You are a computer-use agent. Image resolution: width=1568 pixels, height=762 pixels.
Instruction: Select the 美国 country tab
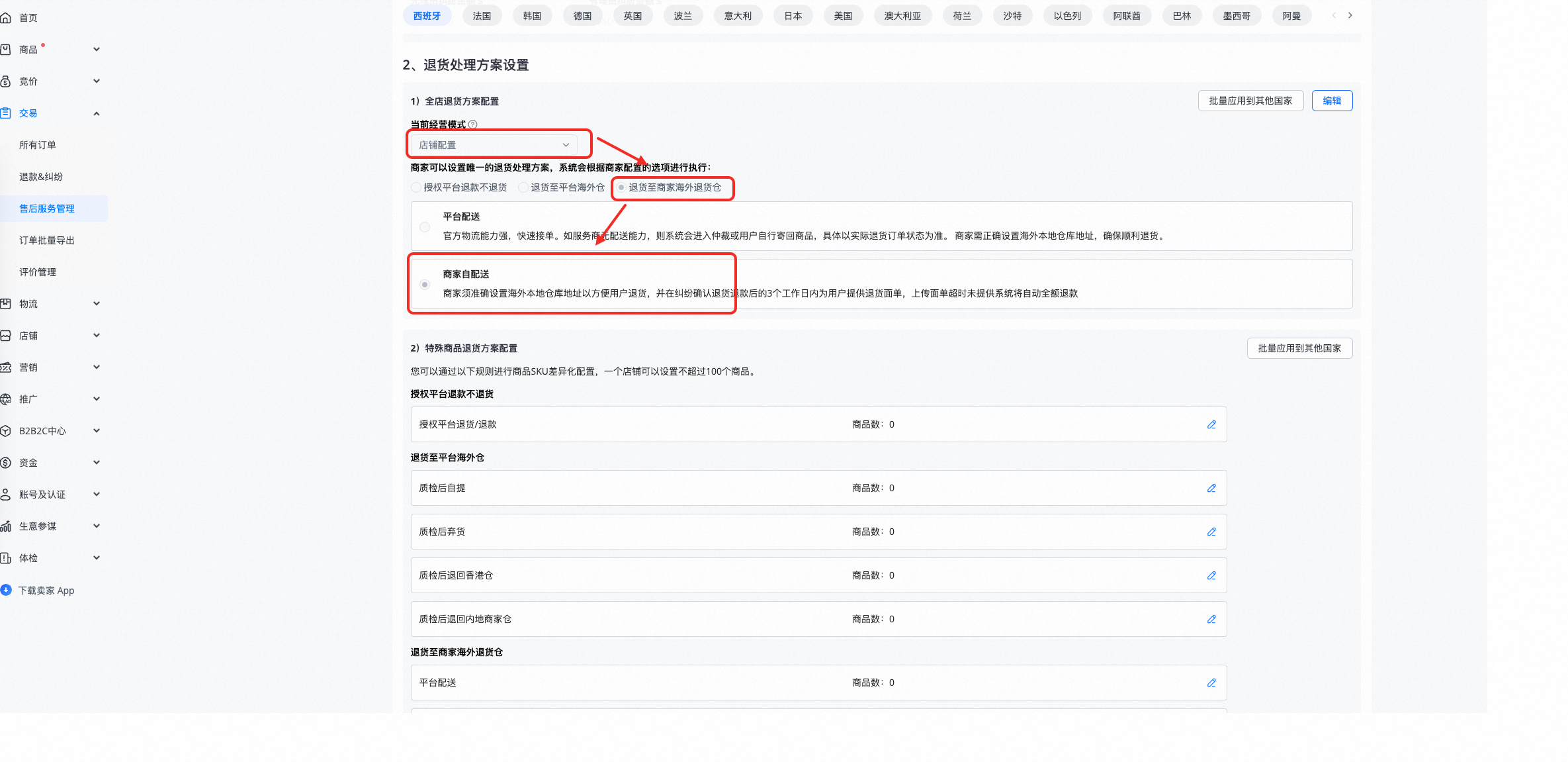pyautogui.click(x=844, y=15)
